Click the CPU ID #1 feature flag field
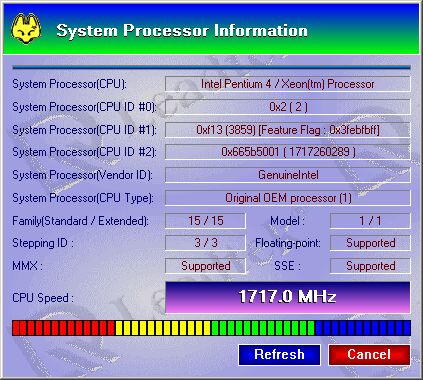 tap(287, 130)
